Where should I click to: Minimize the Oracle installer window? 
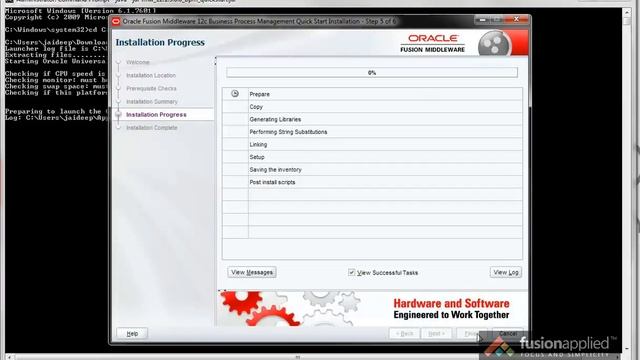point(482,19)
